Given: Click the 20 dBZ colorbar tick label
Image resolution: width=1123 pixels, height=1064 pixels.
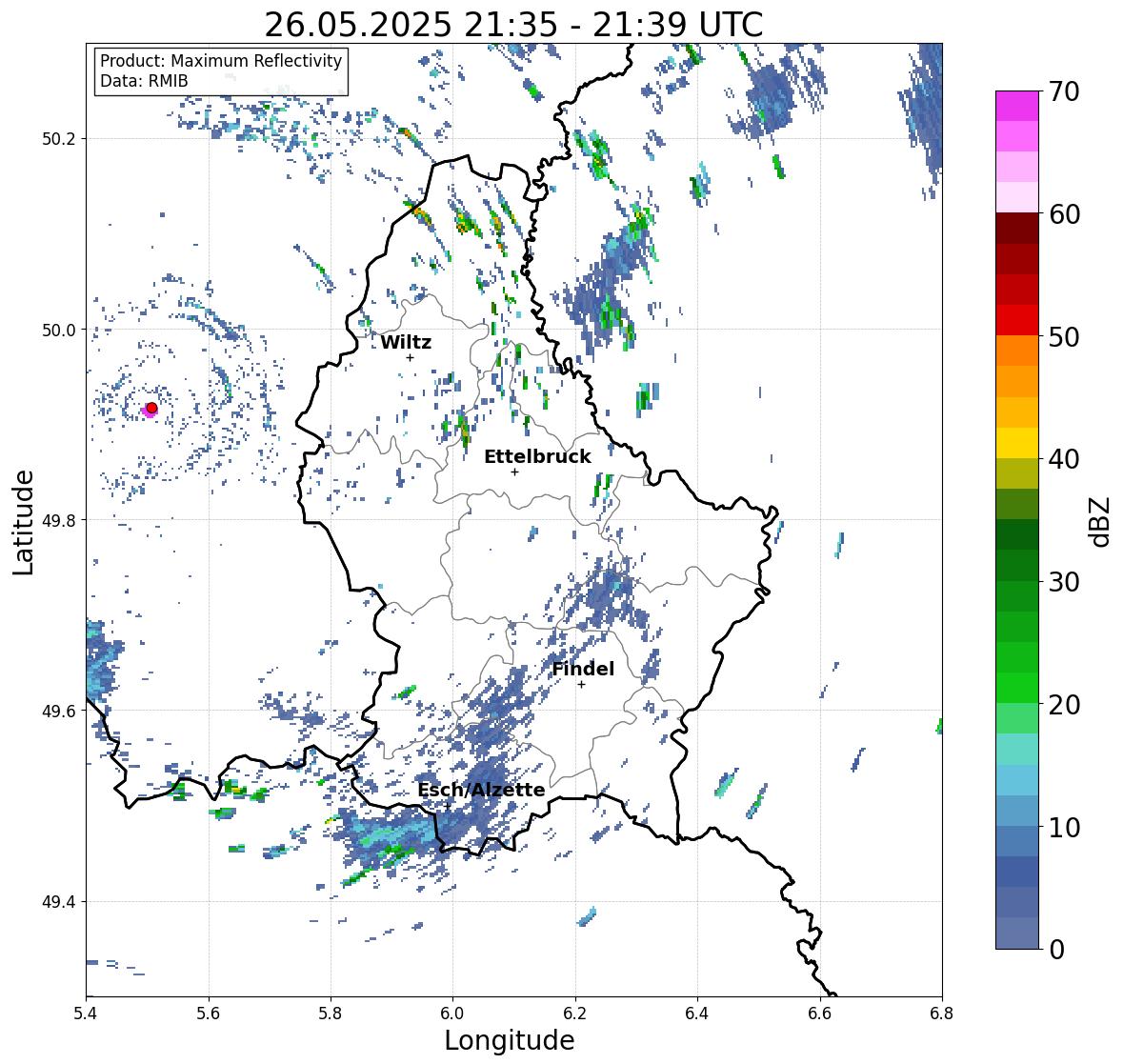Looking at the screenshot, I should [x=1064, y=704].
